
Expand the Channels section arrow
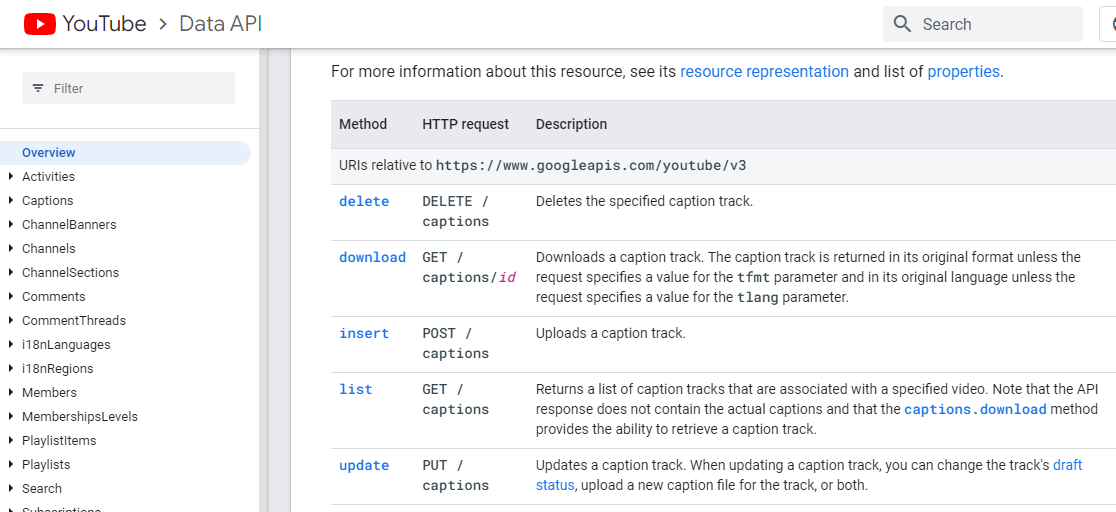[x=11, y=249]
